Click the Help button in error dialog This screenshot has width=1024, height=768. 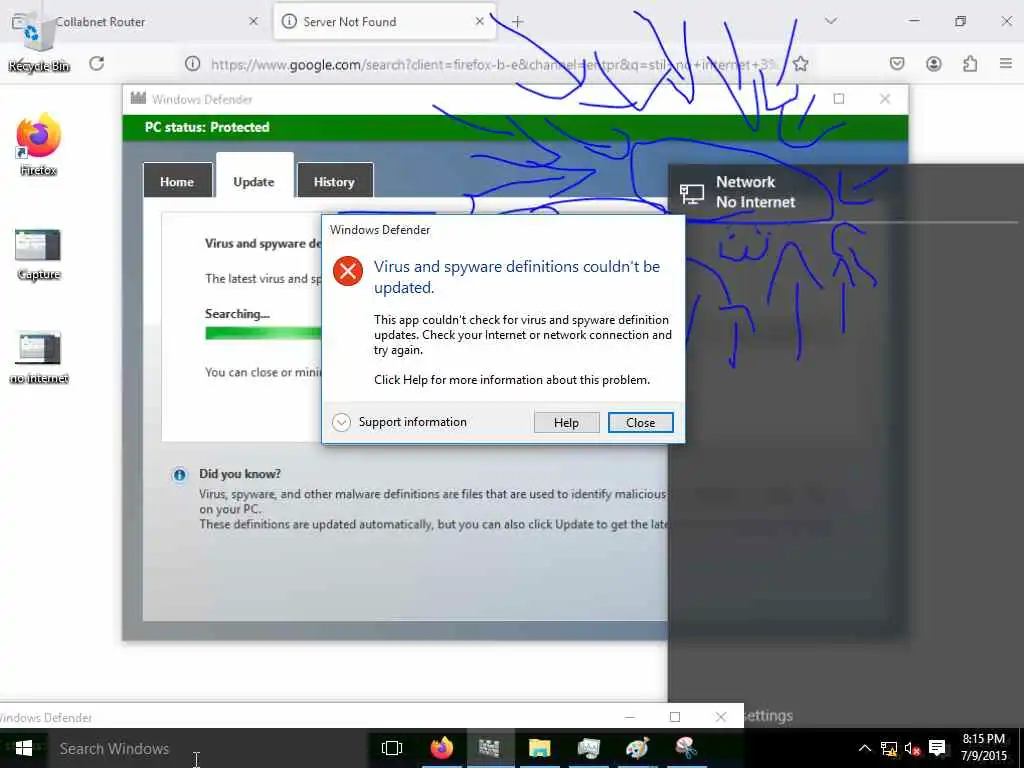click(566, 423)
